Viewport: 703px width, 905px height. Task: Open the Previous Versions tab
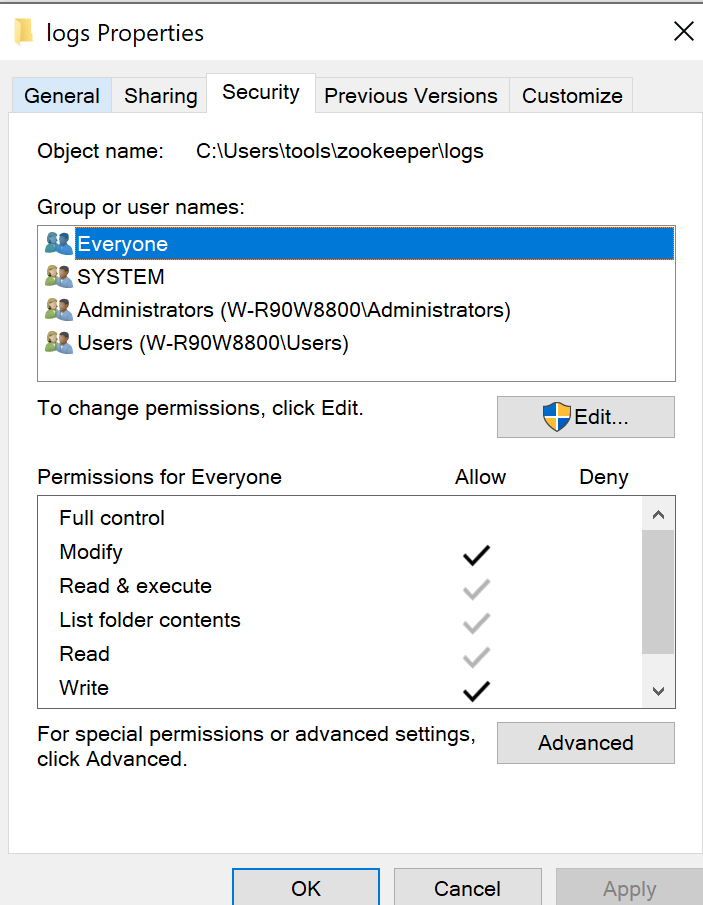410,95
